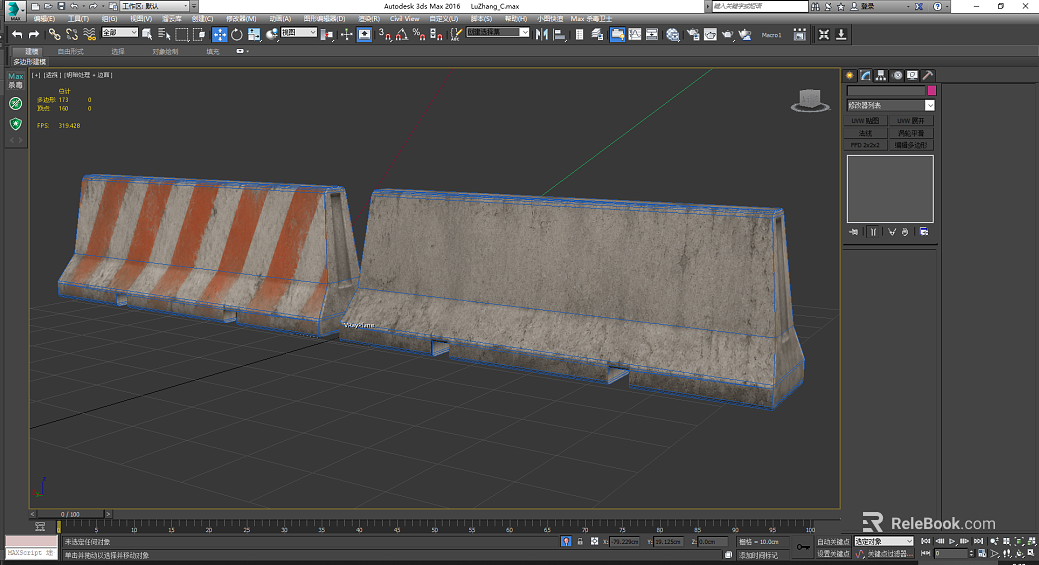Screen dimensions: 1039x565
Task: Click the search keyword input field
Action: coord(760,6)
